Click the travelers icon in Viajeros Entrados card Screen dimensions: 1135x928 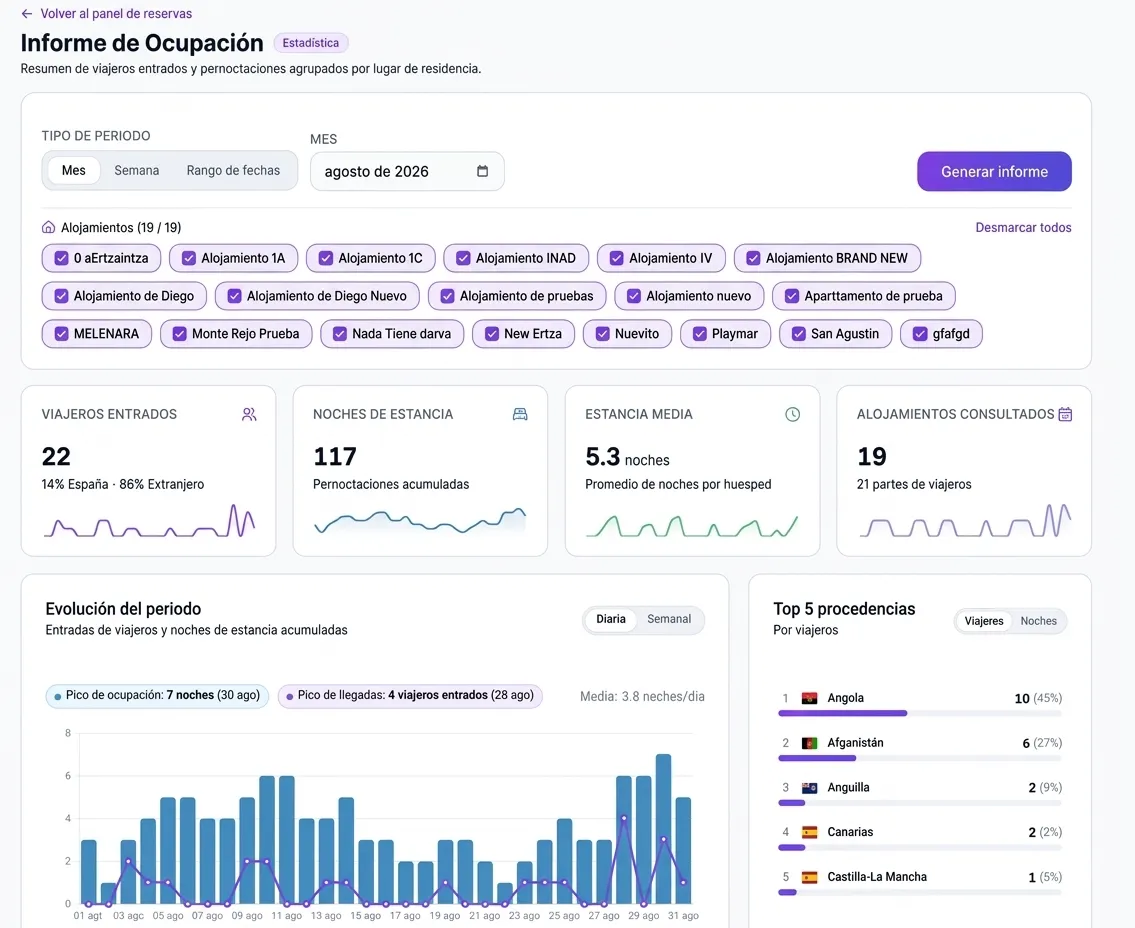click(249, 414)
